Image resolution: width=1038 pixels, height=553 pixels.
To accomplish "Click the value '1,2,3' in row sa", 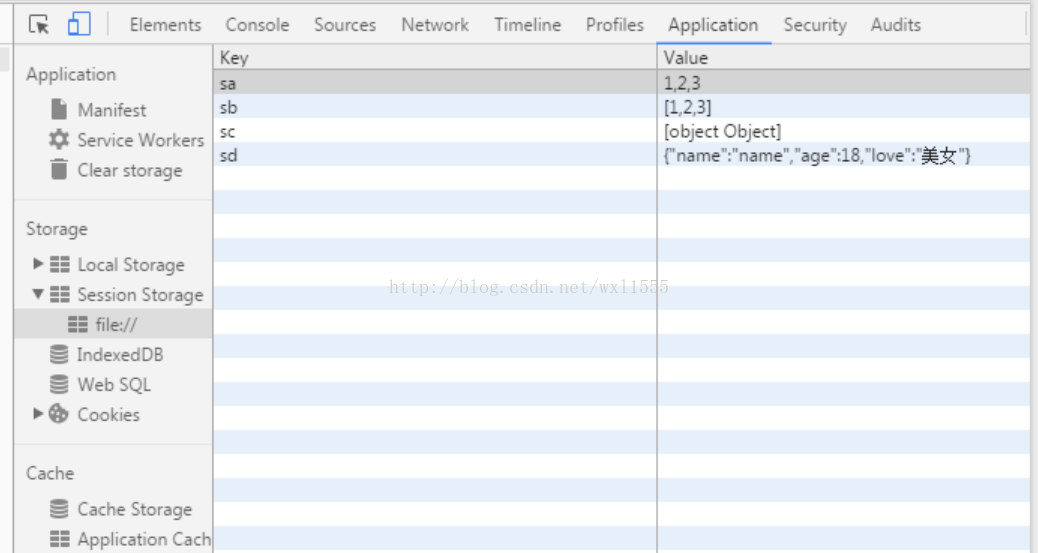I will [682, 83].
